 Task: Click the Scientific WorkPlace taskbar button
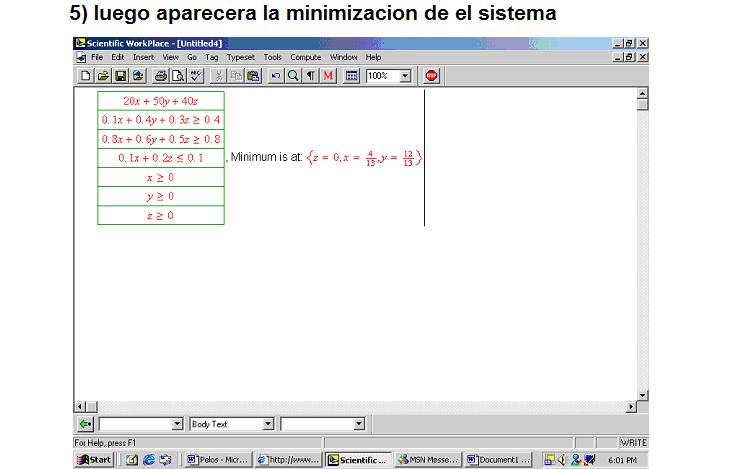coord(358,460)
